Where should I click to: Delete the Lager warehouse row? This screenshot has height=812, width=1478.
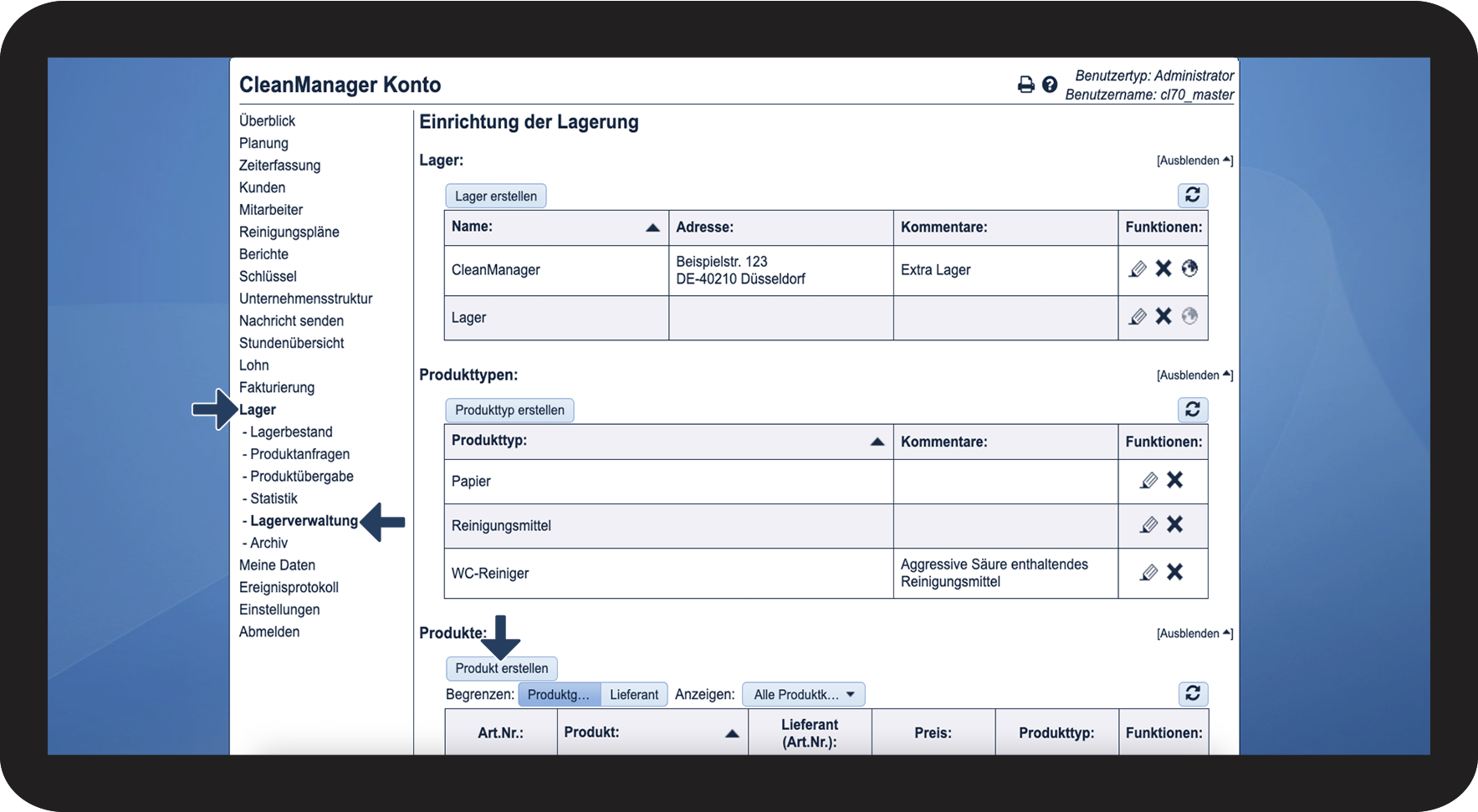1163,316
